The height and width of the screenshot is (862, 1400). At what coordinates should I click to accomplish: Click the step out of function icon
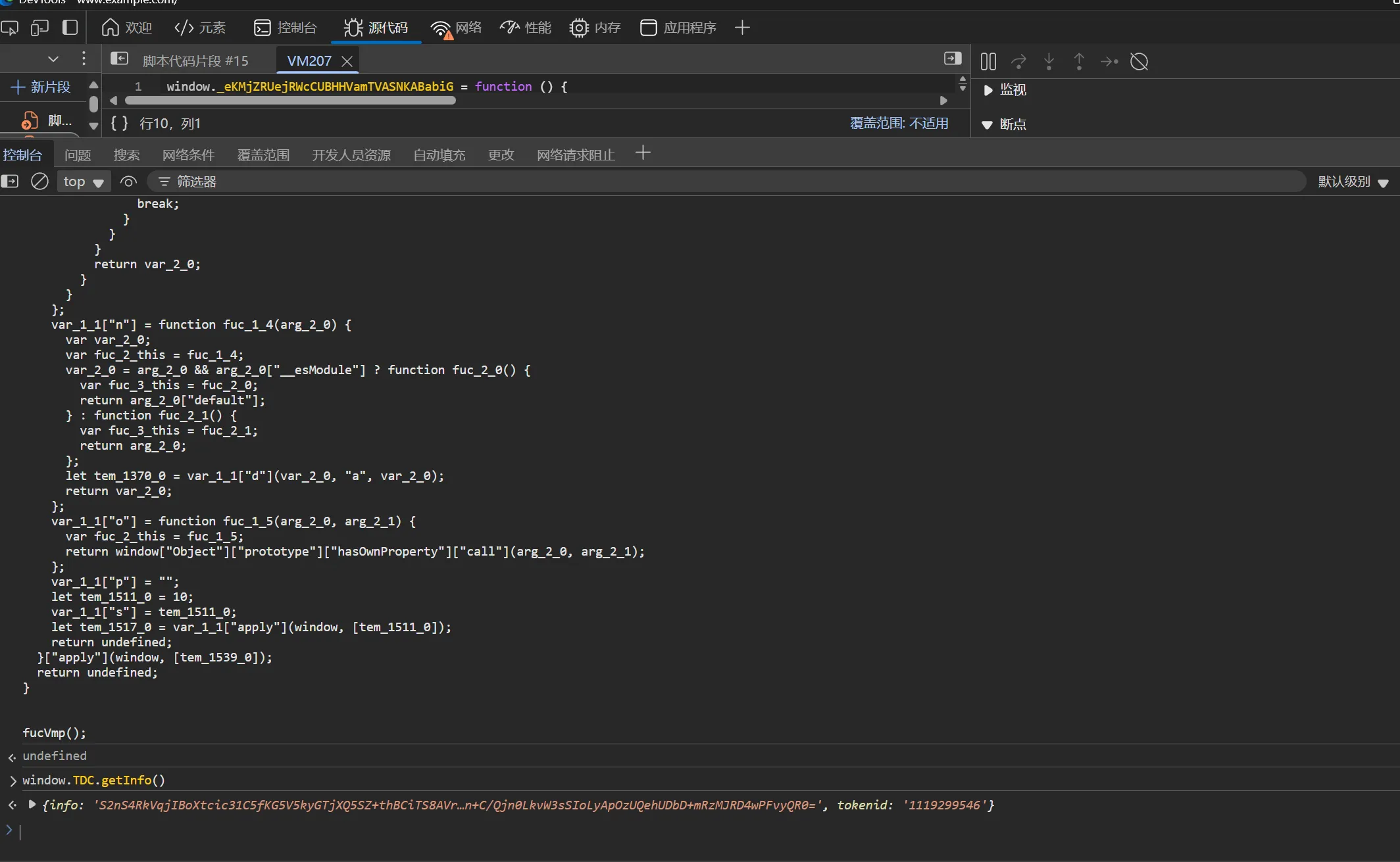click(1079, 62)
